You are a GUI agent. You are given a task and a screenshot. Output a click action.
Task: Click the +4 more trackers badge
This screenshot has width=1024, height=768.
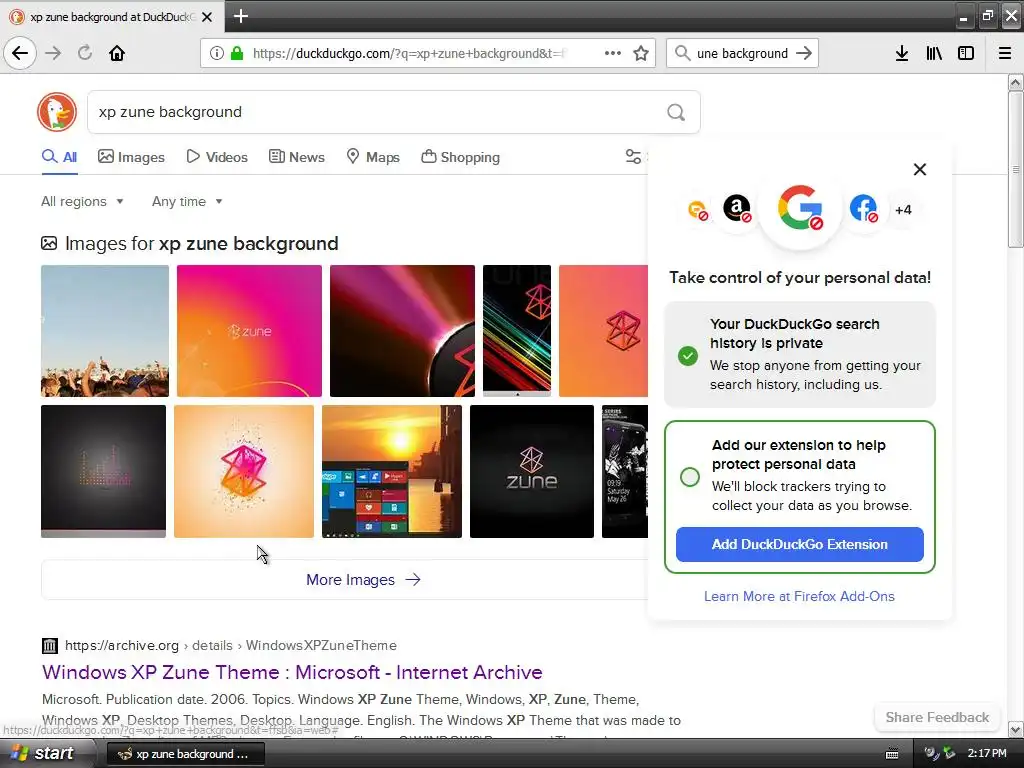click(903, 210)
